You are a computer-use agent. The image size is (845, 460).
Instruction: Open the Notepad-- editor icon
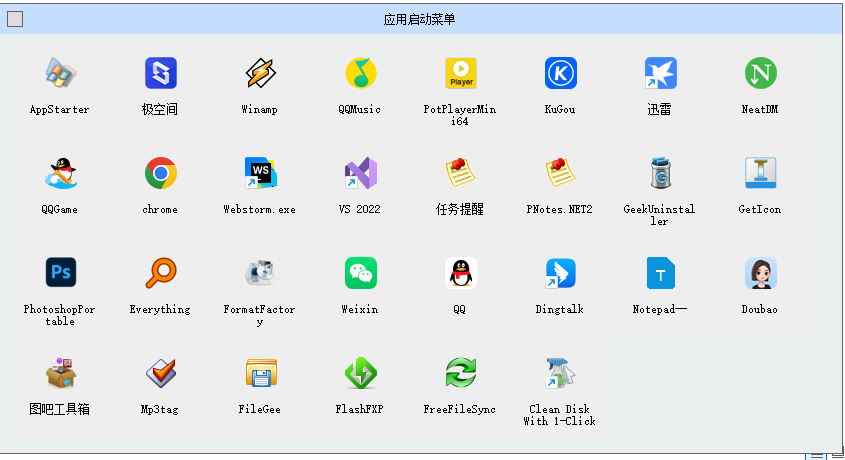(x=661, y=273)
